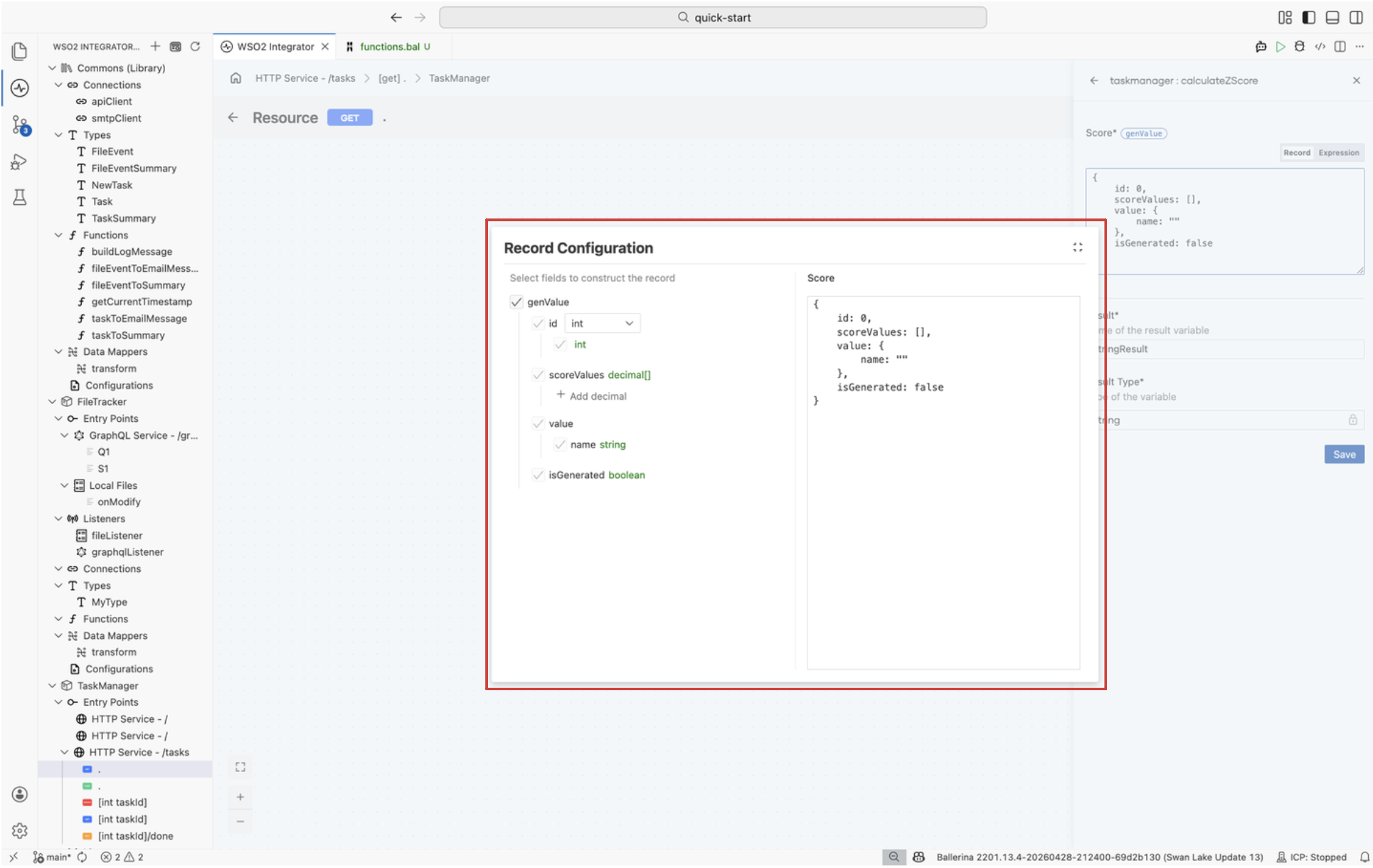Open the buildLogMessage function
Image resolution: width=1373 pixels, height=868 pixels.
point(132,252)
